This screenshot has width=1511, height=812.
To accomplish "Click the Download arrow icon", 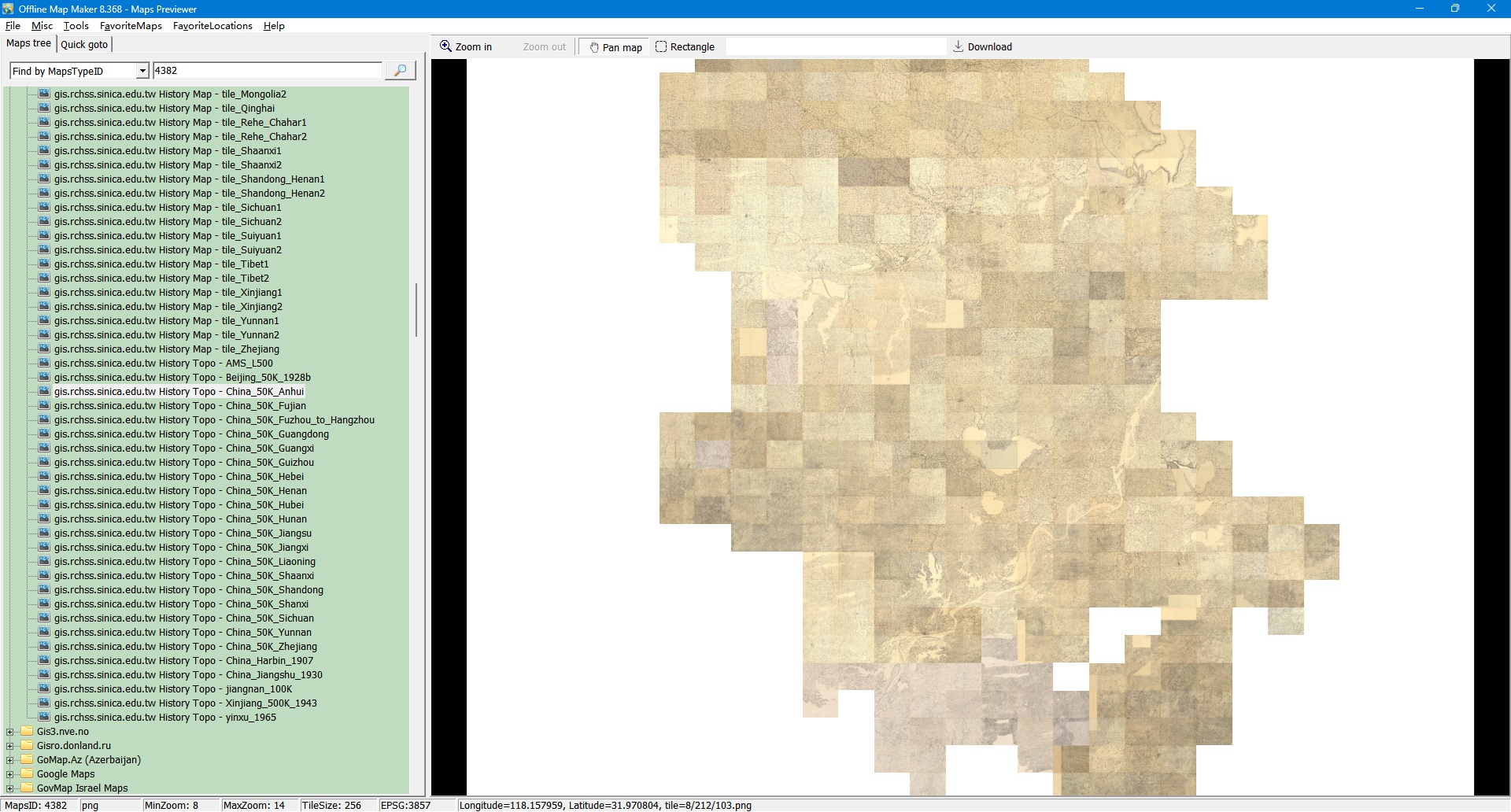I will tap(958, 46).
